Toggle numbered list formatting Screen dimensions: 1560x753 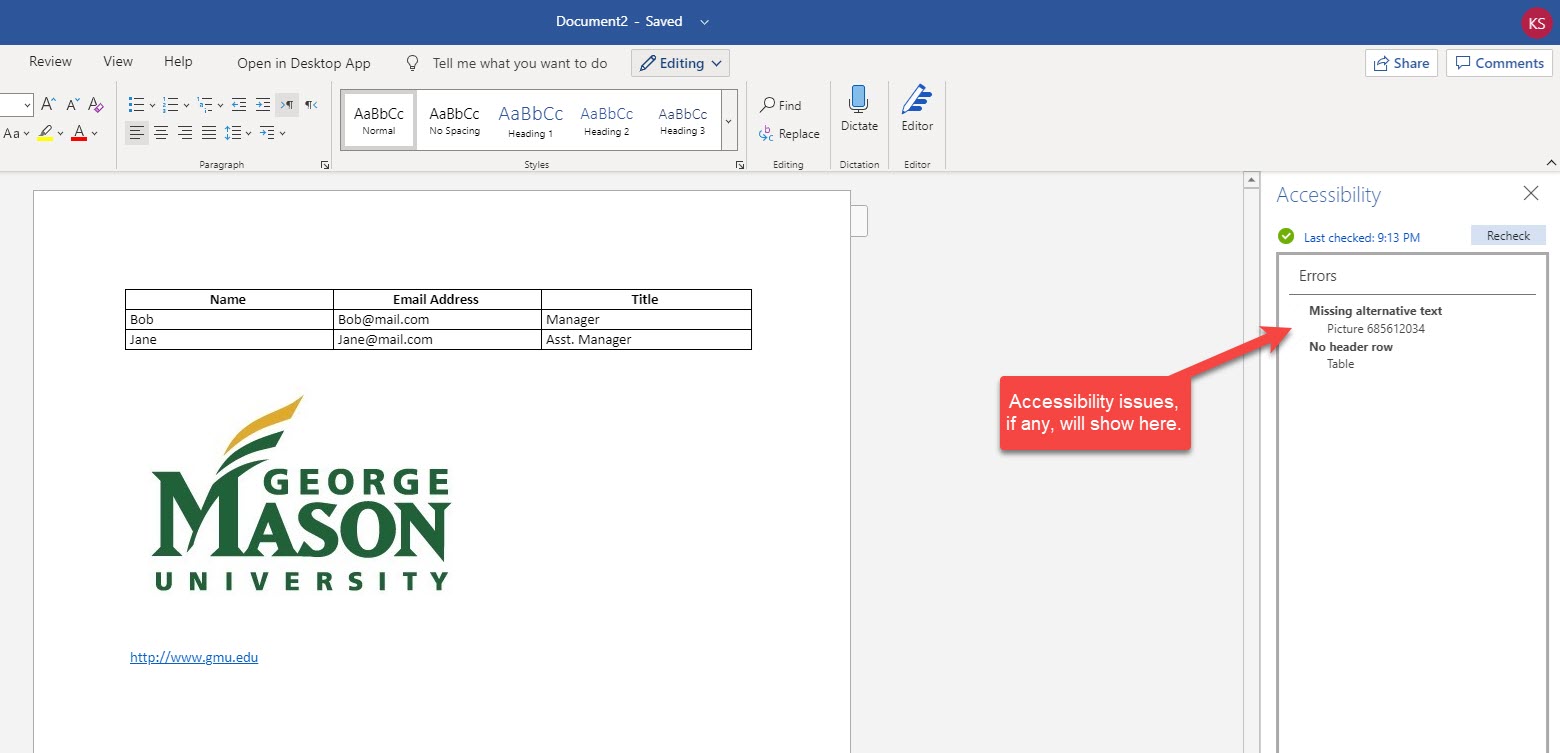click(170, 104)
